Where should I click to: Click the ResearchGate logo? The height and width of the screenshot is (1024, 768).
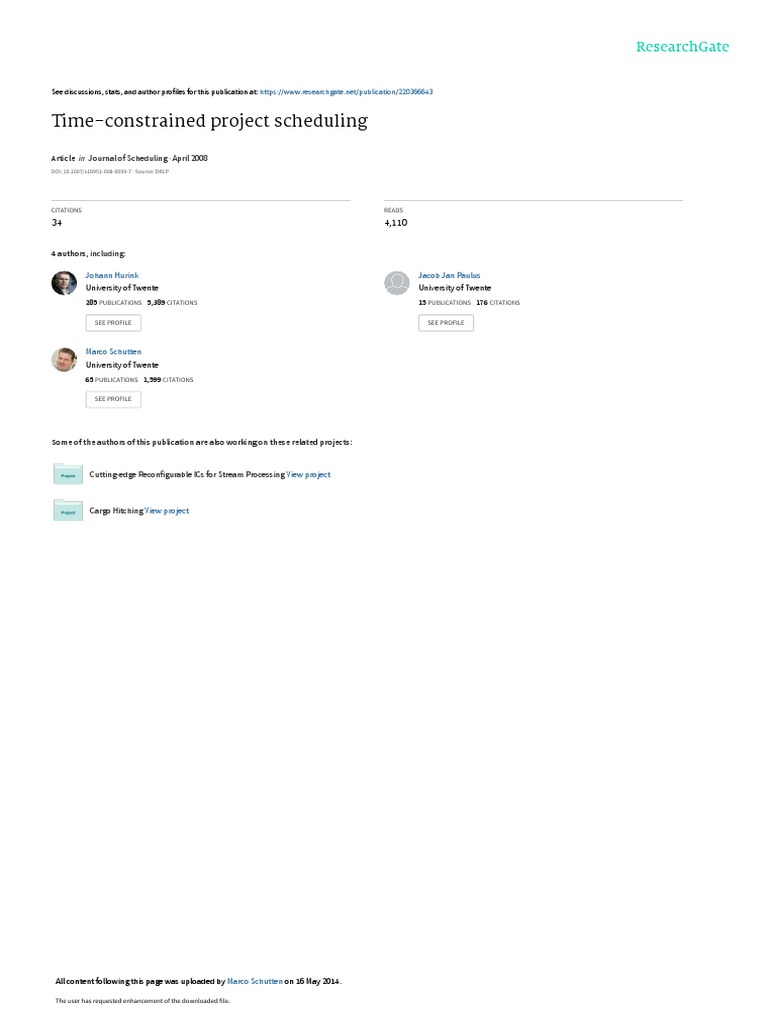coord(682,46)
